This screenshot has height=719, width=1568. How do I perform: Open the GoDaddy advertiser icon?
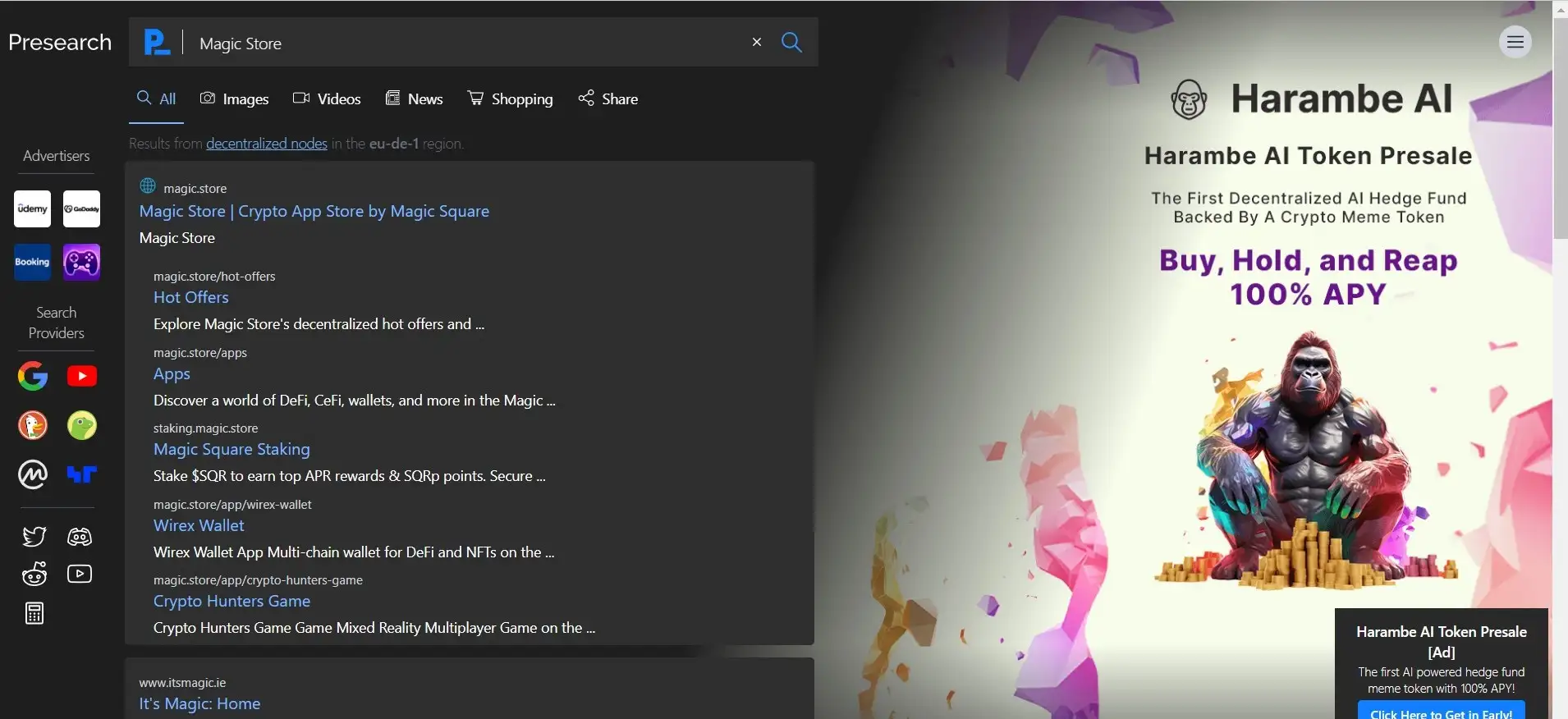click(81, 209)
